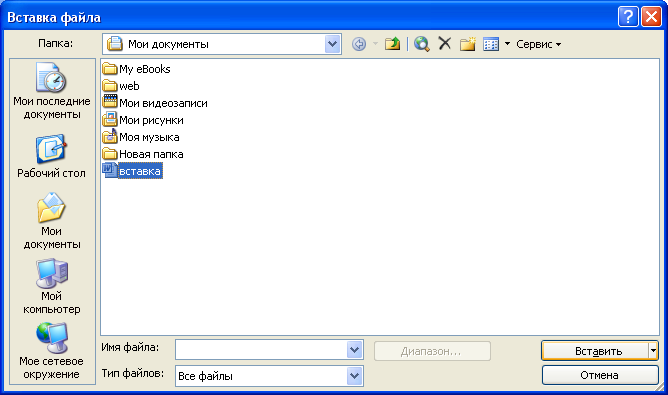The height and width of the screenshot is (395, 668).
Task: Click the My eBooks name text
Action: pos(145,69)
